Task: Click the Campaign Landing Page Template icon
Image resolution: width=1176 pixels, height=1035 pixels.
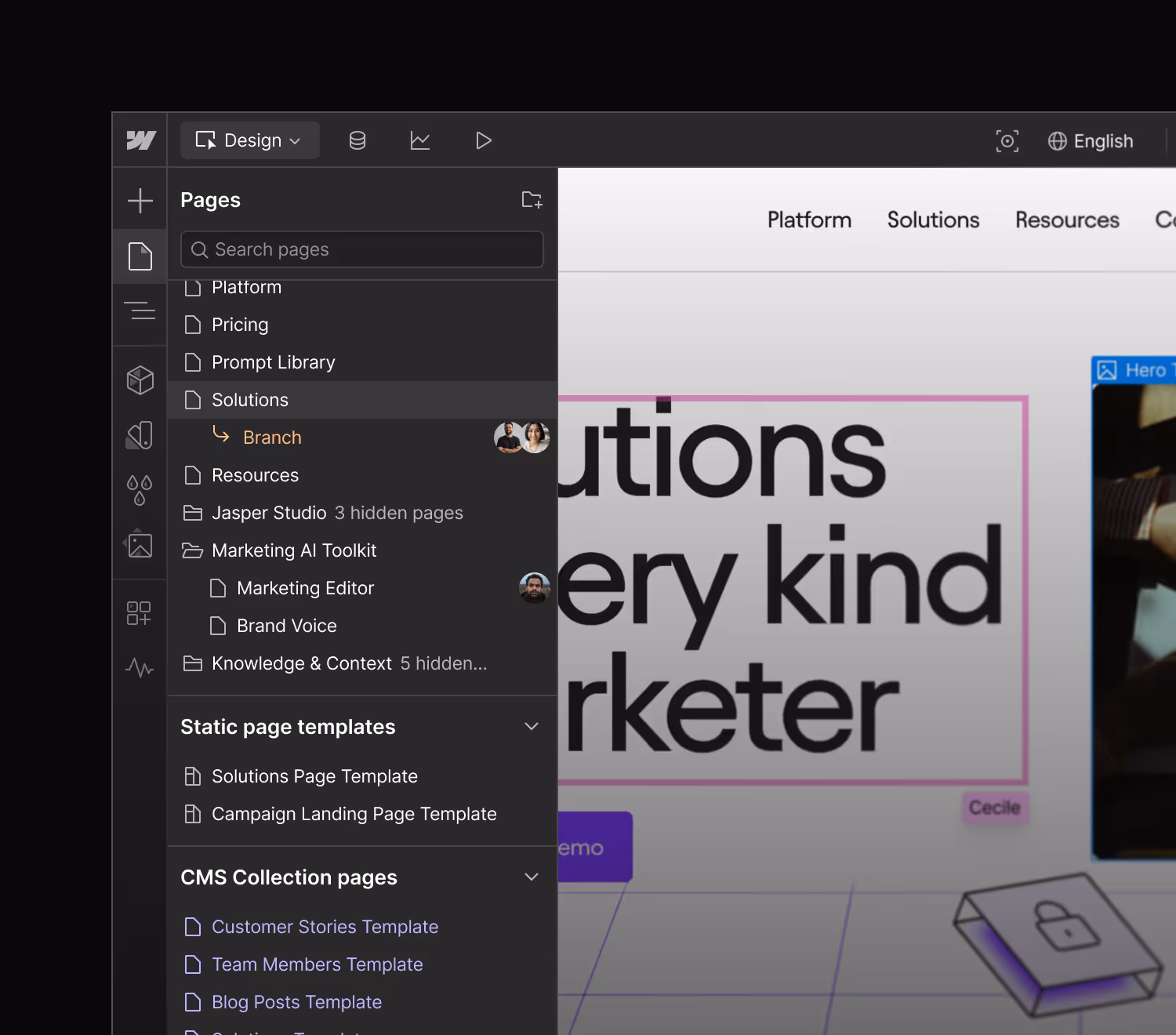Action: point(192,814)
